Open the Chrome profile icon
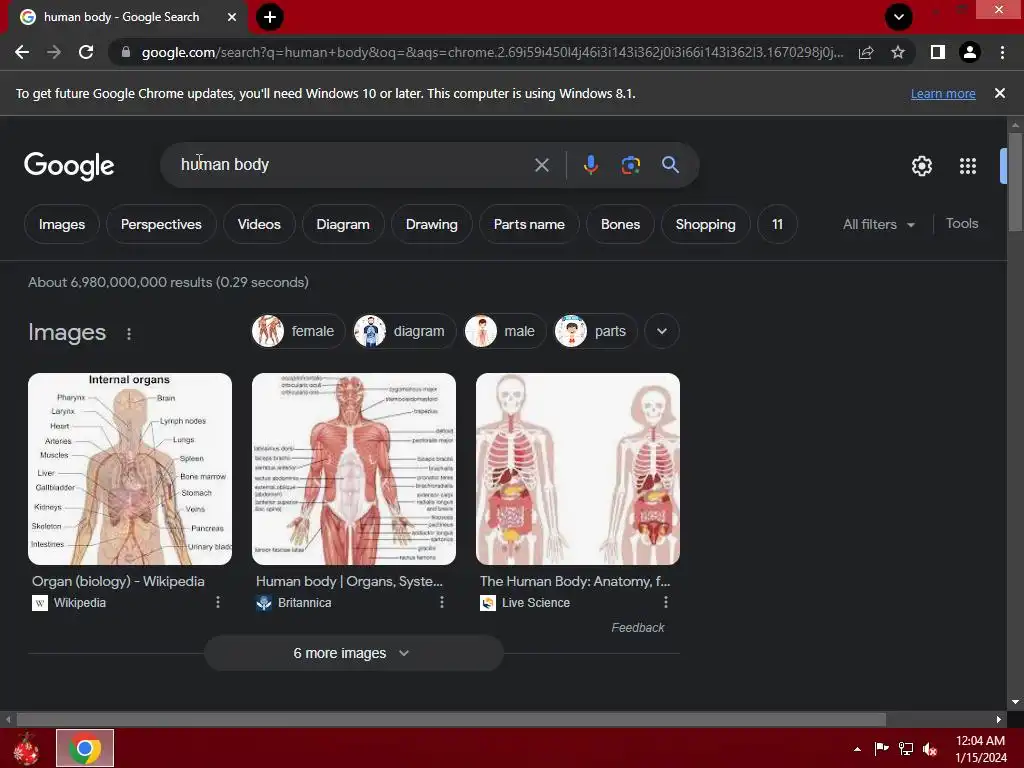The width and height of the screenshot is (1024, 768). (970, 52)
